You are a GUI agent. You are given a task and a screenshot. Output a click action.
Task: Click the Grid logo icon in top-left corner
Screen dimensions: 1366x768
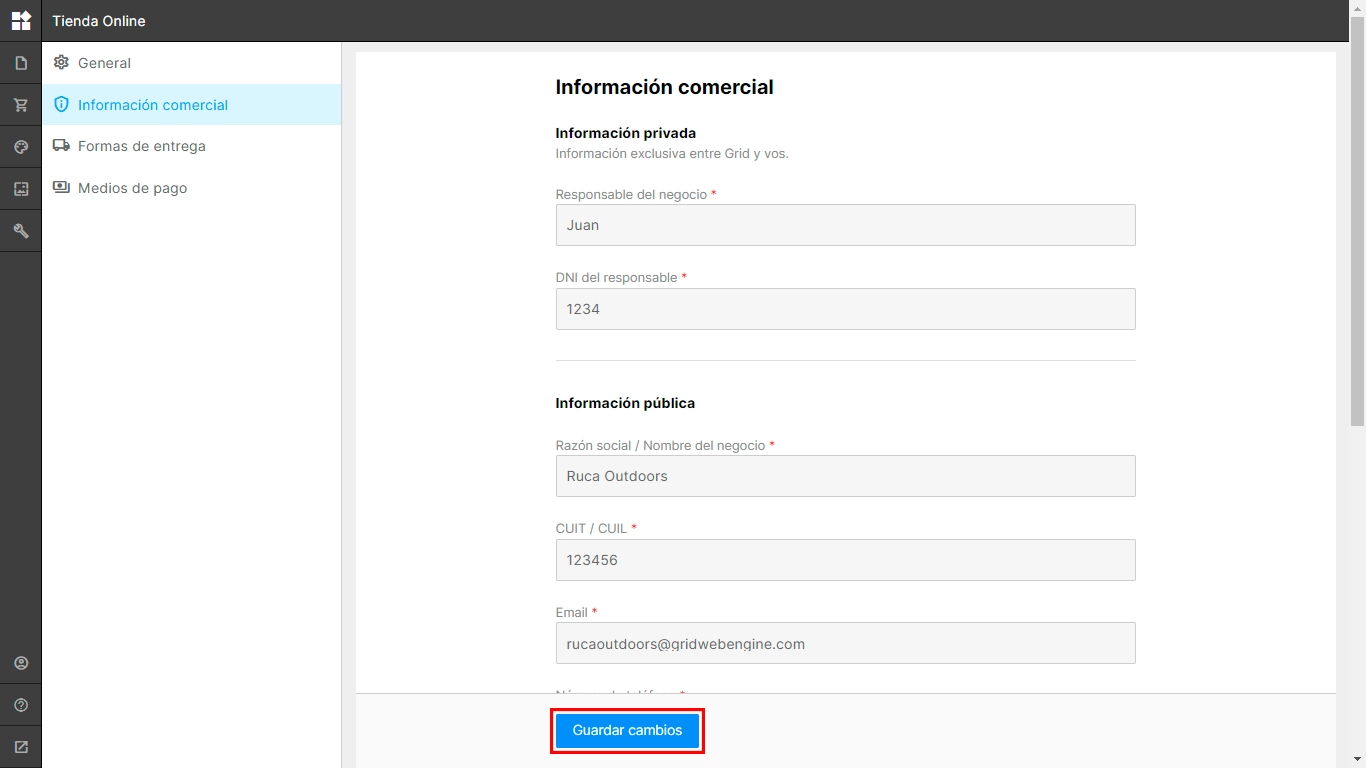tap(21, 20)
